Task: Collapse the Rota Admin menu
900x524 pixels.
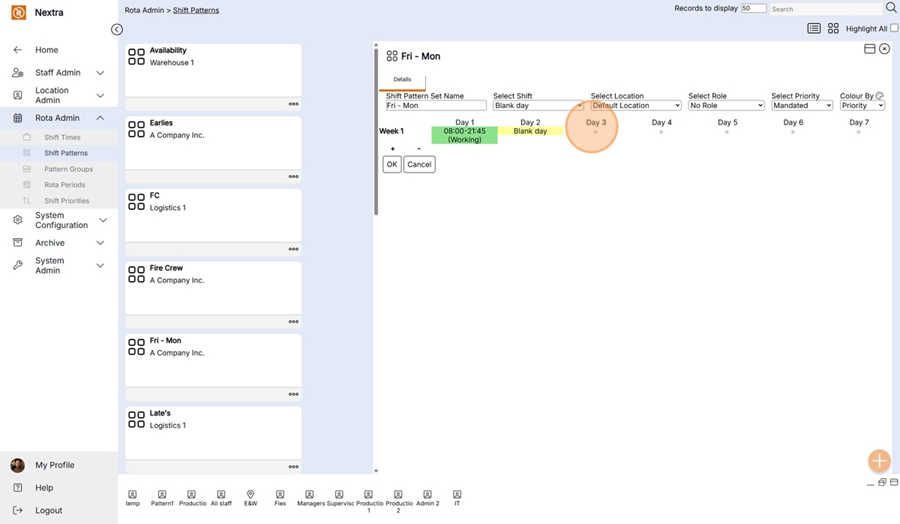Action: pos(100,118)
